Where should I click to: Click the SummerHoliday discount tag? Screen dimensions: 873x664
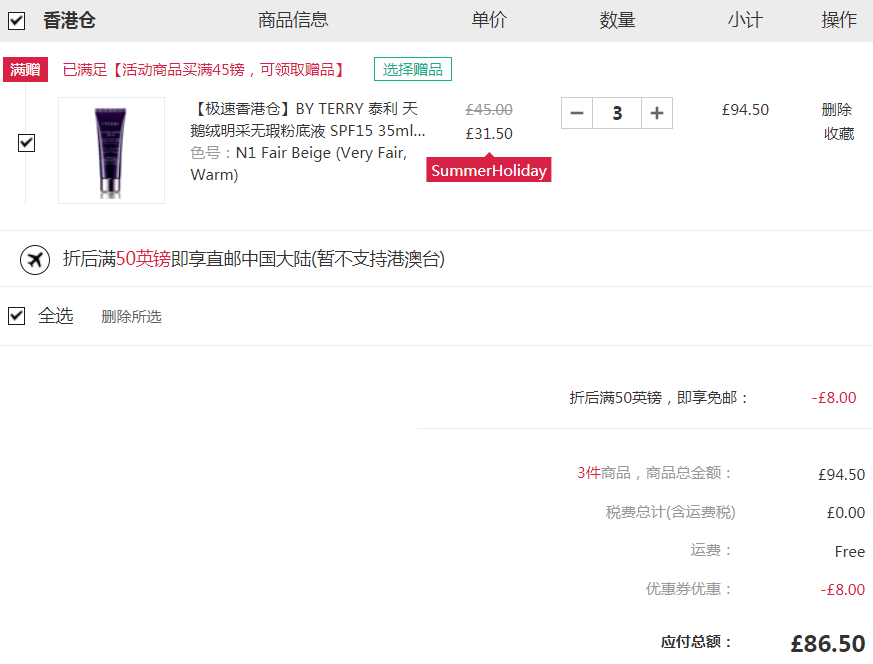point(489,170)
